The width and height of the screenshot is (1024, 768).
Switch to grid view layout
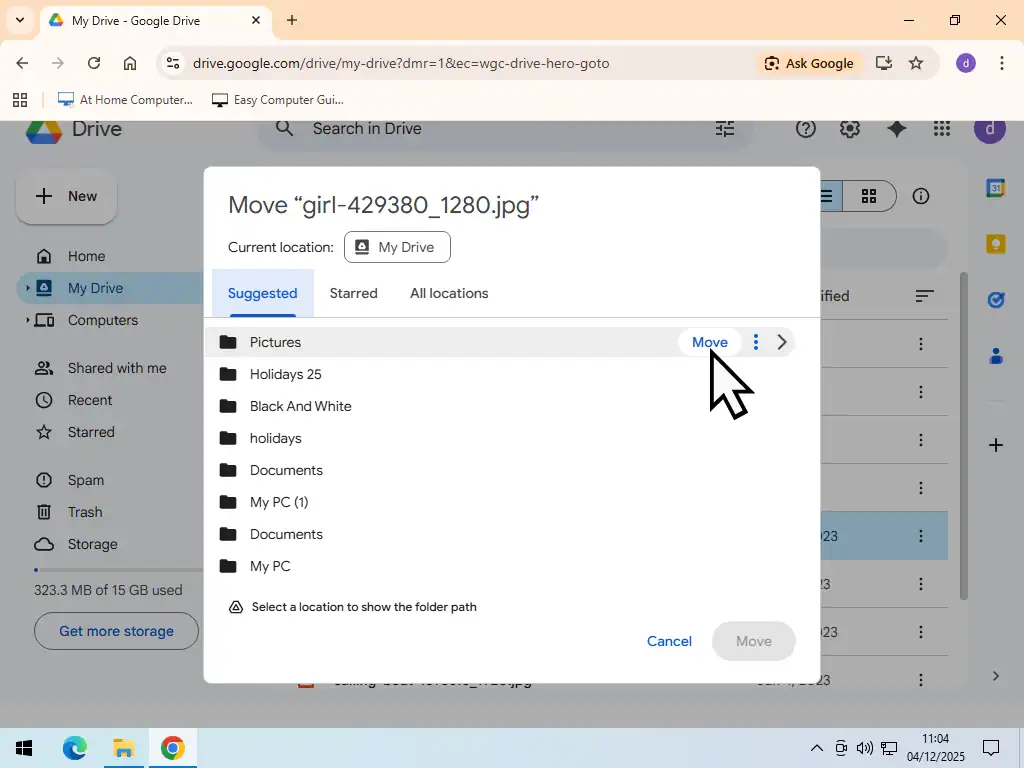[868, 196]
